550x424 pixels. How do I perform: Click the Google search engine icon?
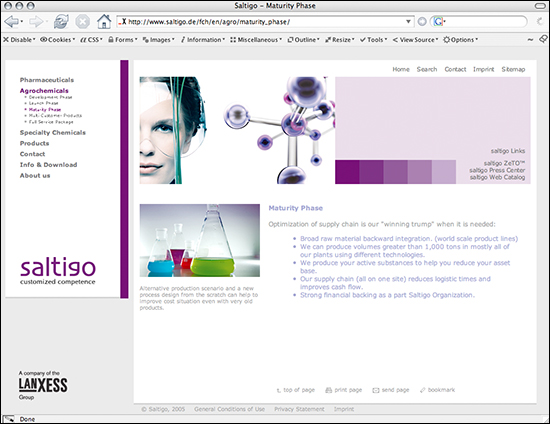[x=438, y=22]
